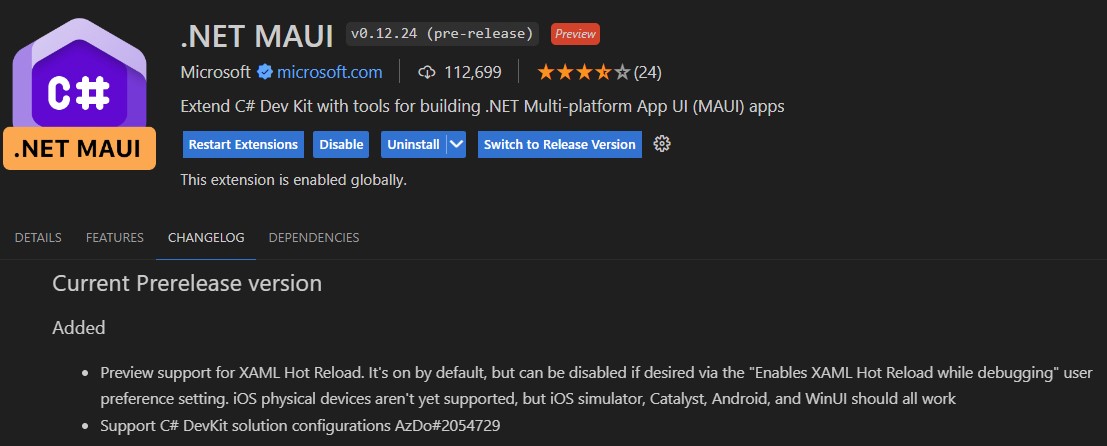
Task: Open the microsoft.com publisher link
Action: 330,72
